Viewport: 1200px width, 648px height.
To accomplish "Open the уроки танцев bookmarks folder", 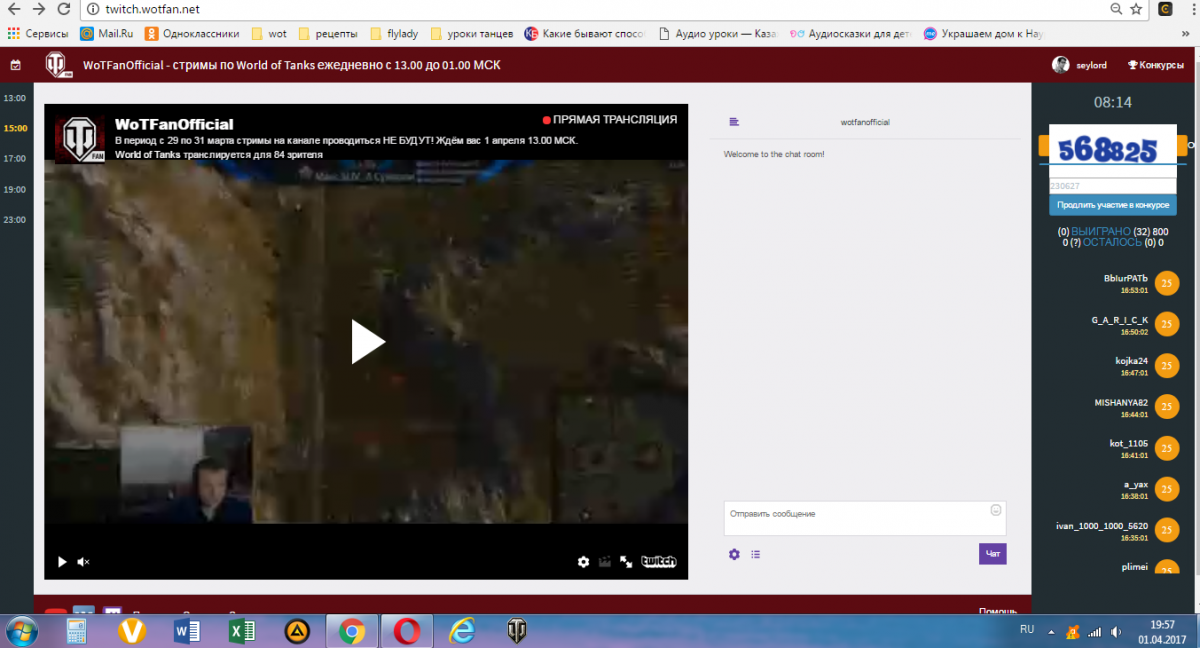I will (472, 33).
